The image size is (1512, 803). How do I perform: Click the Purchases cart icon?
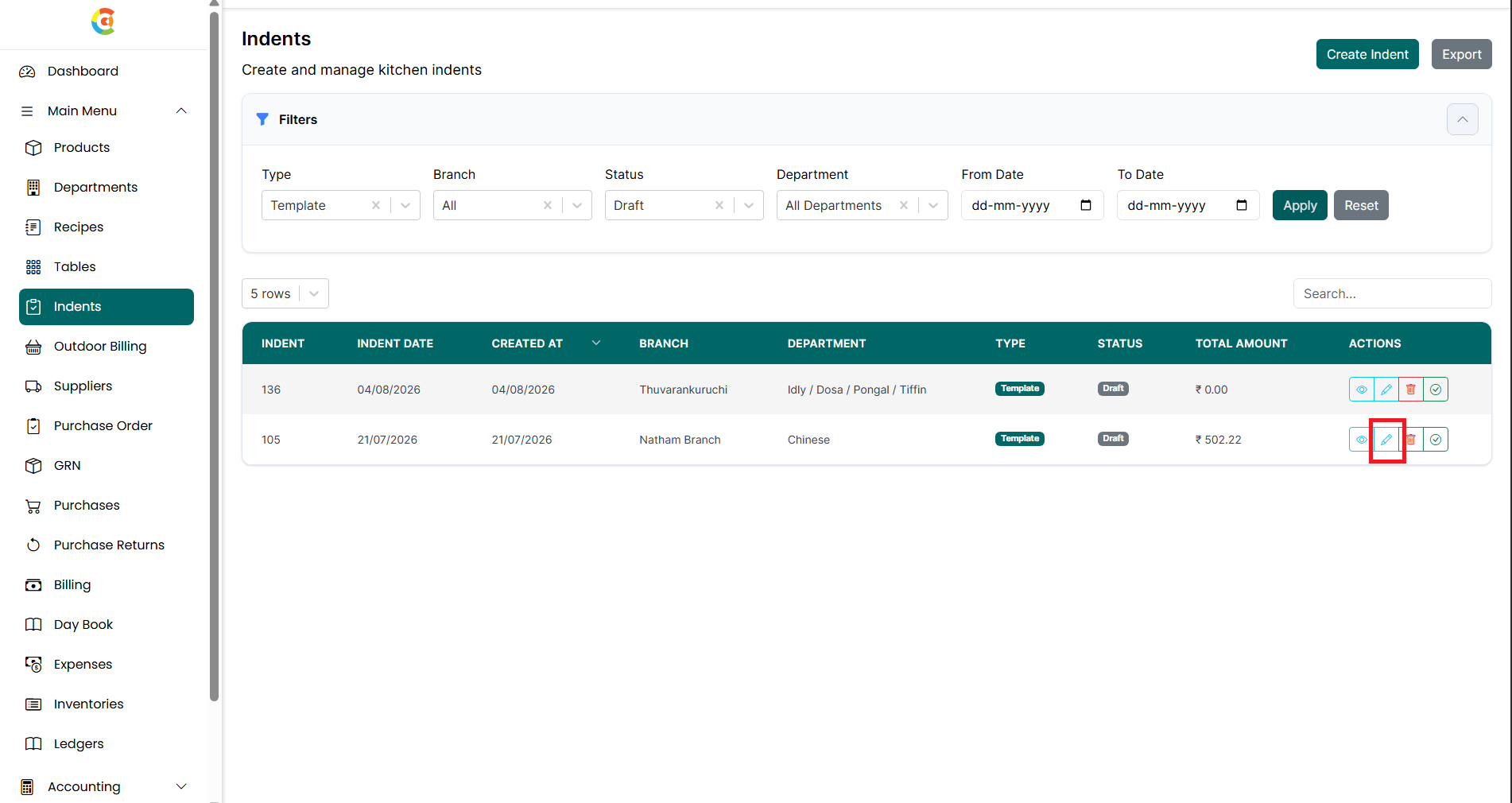33,506
